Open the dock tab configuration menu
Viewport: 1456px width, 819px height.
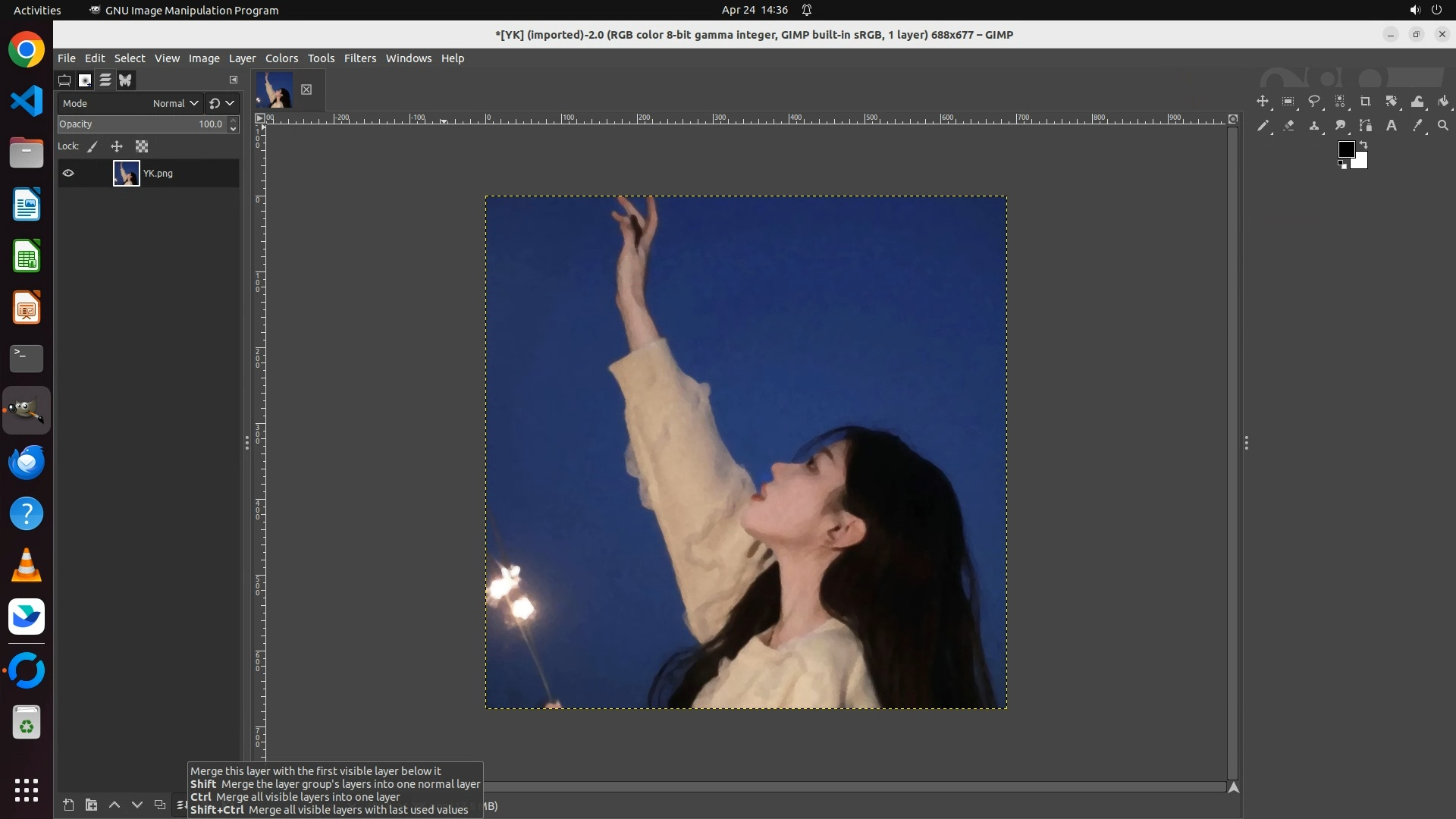(234, 80)
